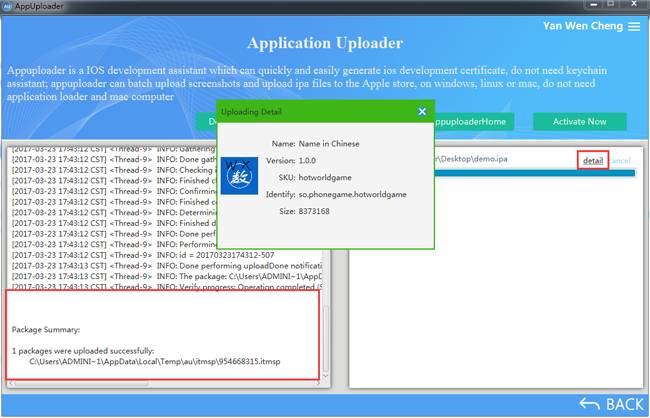Image resolution: width=650 pixels, height=418 pixels.
Task: Click the Version value 1.0.0
Action: point(307,160)
